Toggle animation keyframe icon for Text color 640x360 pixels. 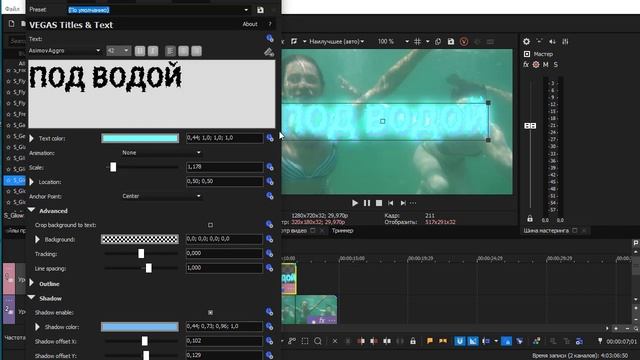click(270, 138)
